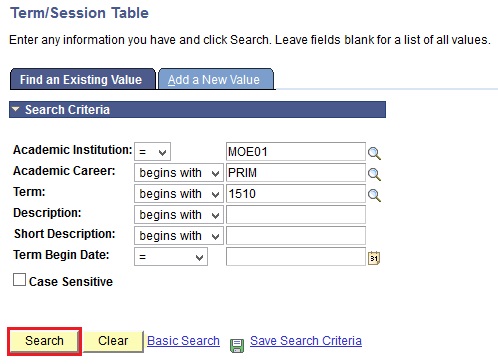Open Academic Institution lookup magnifier
This screenshot has width=498, height=364.
[x=374, y=153]
